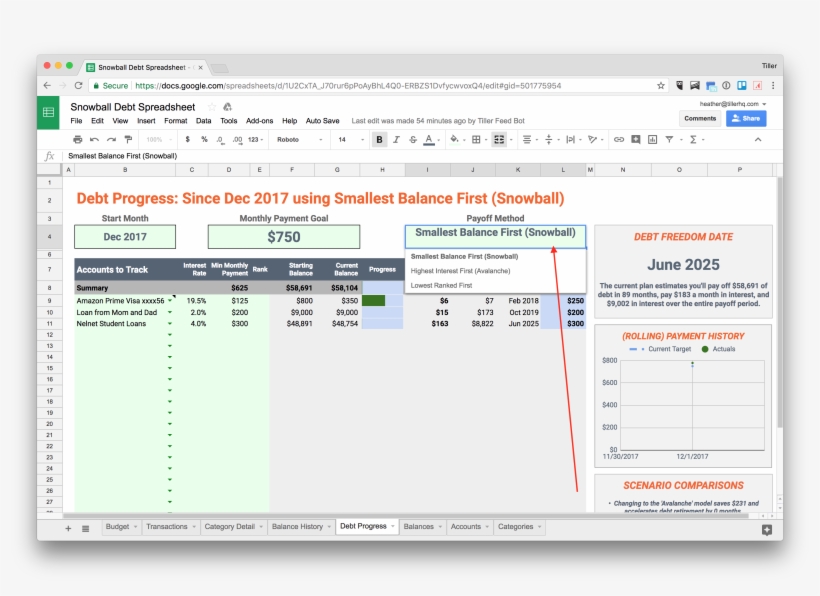Image resolution: width=820 pixels, height=596 pixels.
Task: Open the fill color picker
Action: 454,140
